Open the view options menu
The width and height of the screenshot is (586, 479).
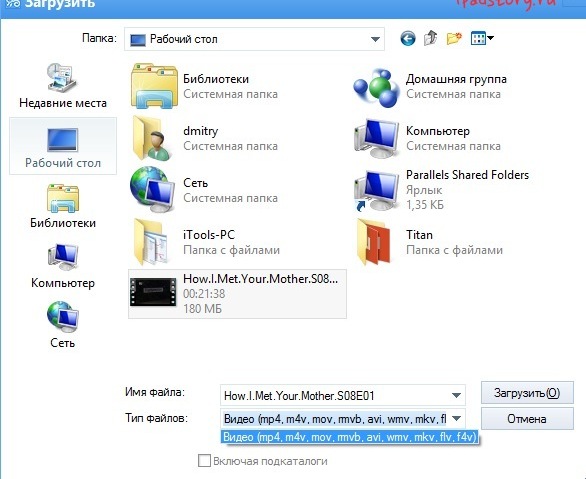pos(482,38)
